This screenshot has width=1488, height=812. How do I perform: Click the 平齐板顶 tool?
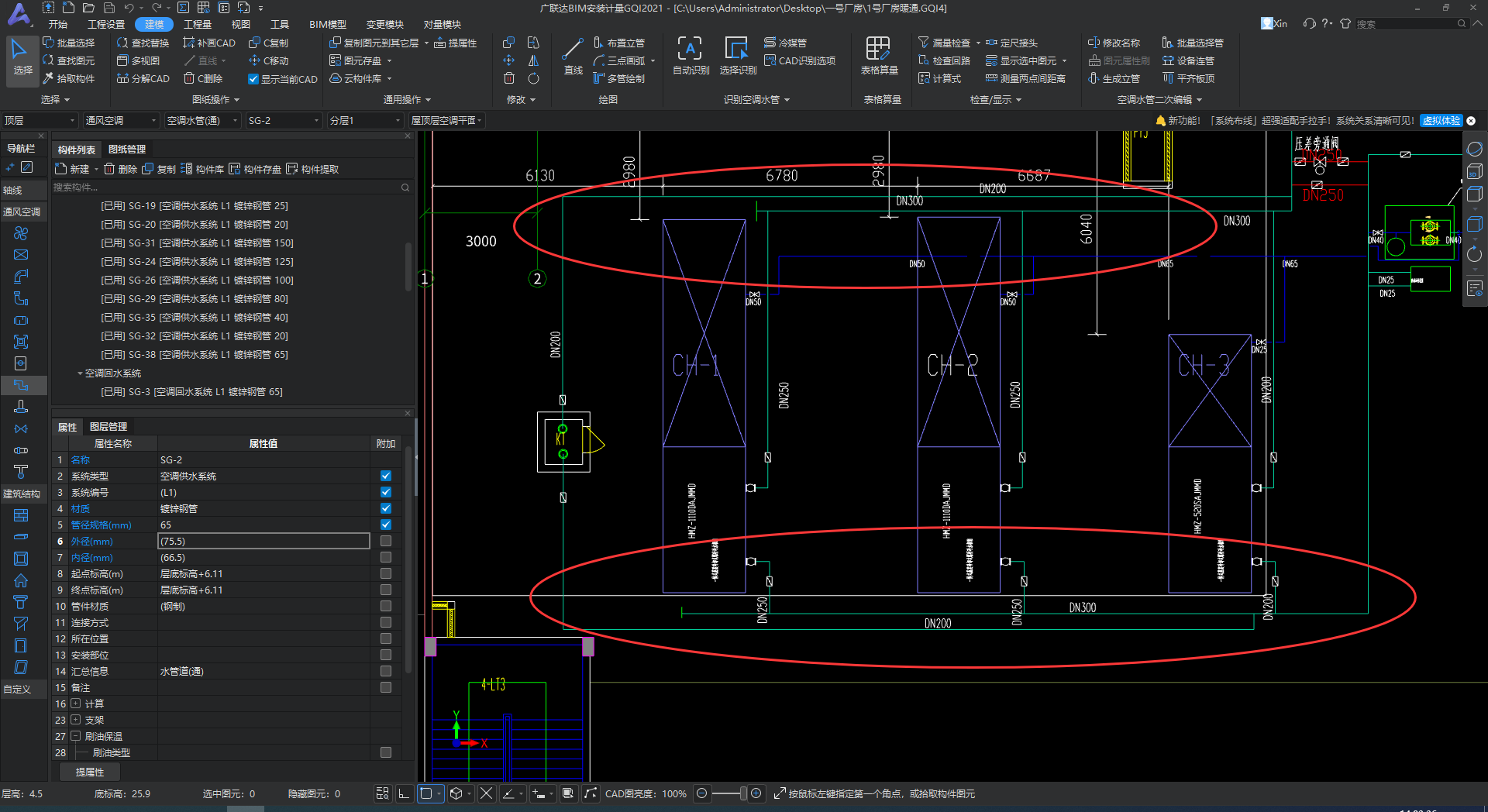click(1188, 78)
